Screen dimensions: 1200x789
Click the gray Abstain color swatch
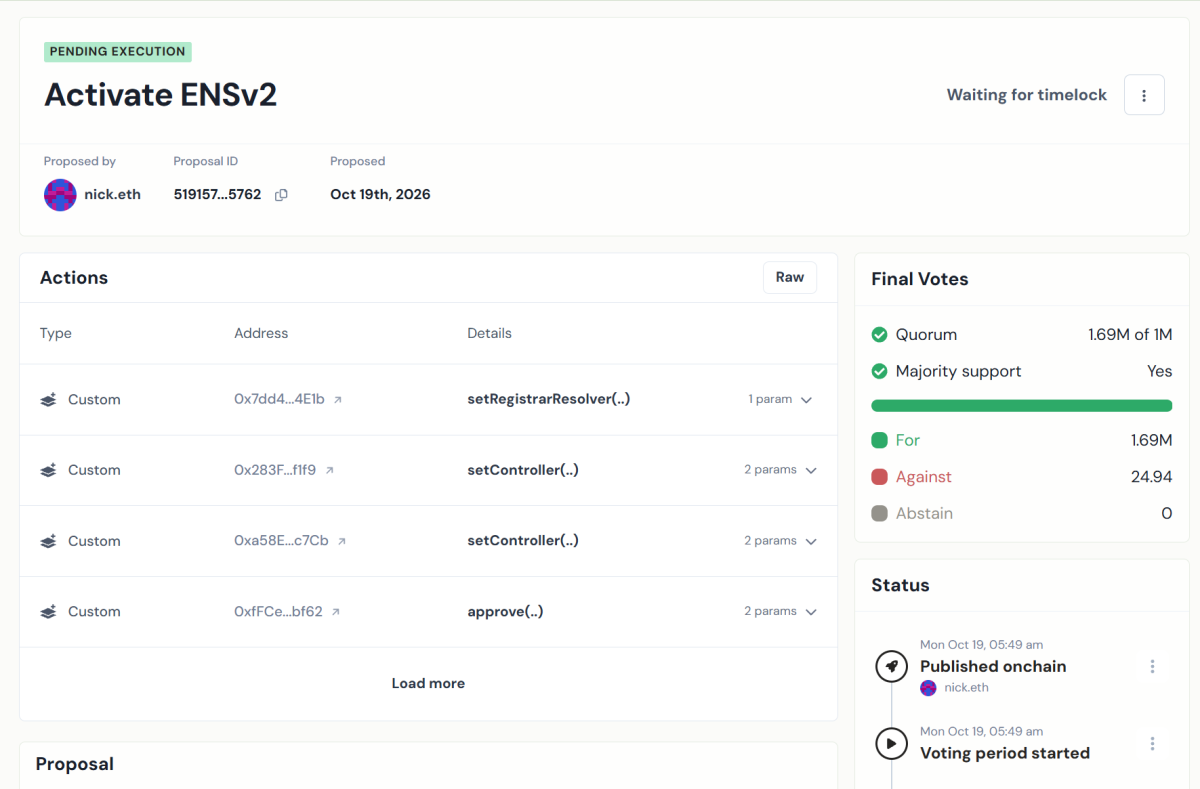(880, 514)
